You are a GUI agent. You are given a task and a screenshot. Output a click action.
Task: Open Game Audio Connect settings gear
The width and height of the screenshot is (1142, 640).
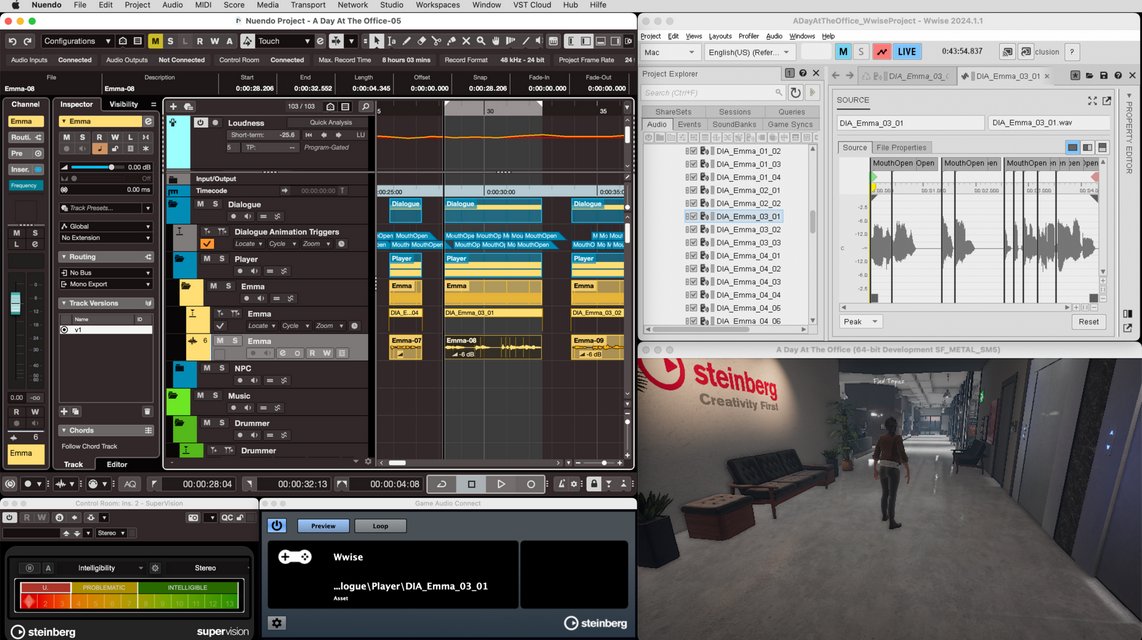click(277, 623)
